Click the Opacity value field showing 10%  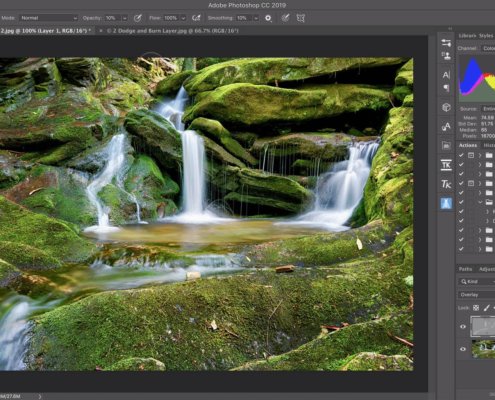point(112,18)
